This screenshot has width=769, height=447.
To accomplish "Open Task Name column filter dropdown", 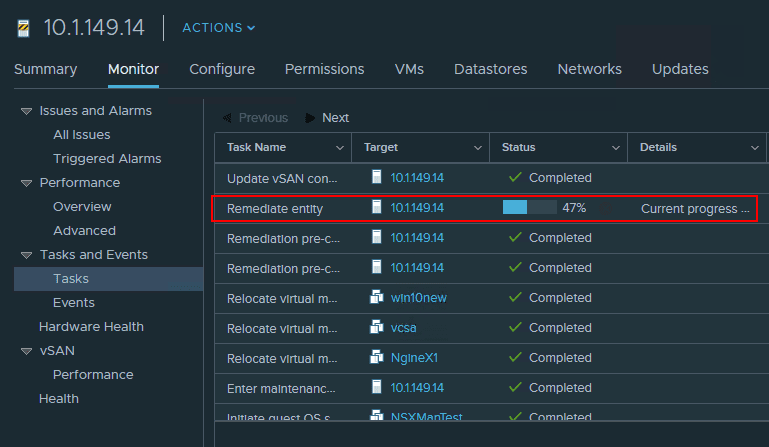I will 340,148.
